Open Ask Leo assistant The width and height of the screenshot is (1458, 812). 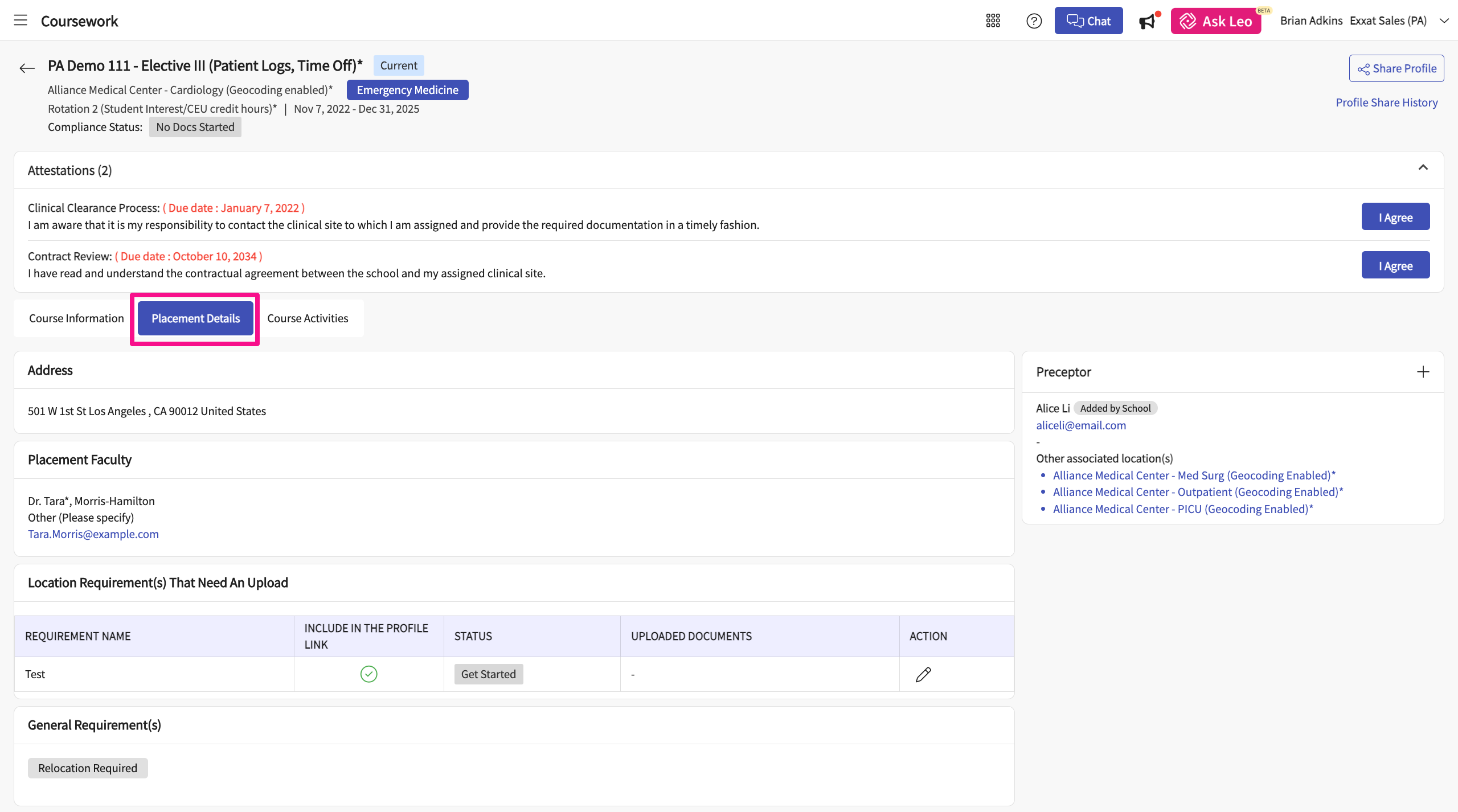click(1215, 21)
